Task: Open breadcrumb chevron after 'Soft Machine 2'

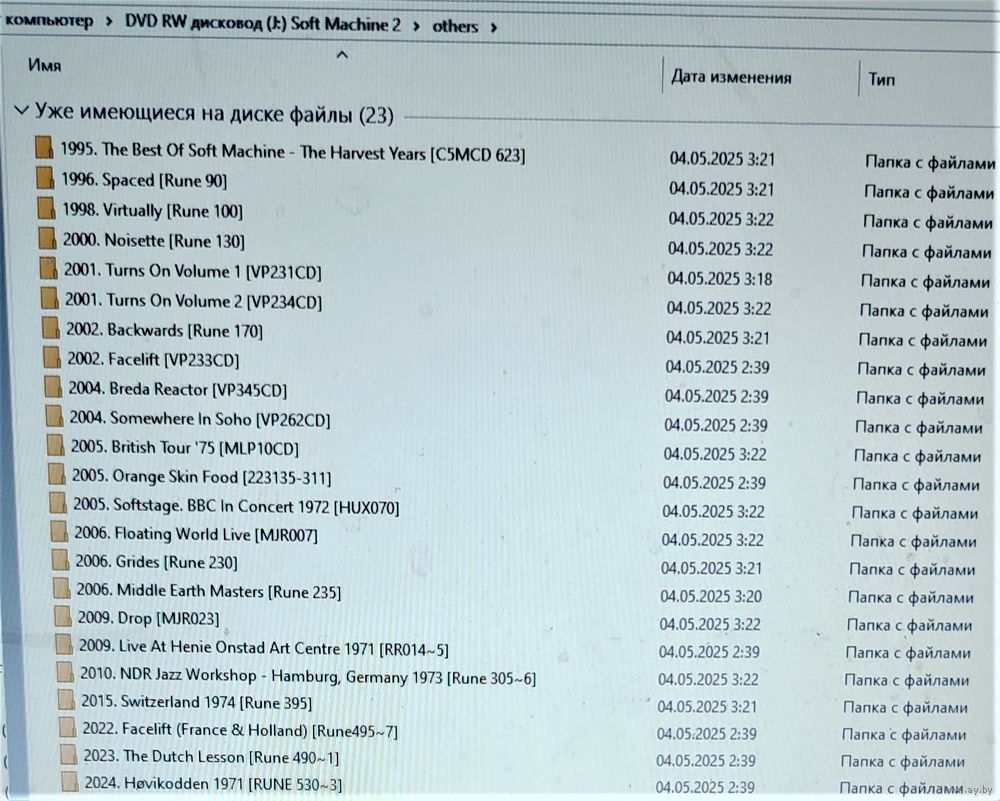Action: pyautogui.click(x=416, y=26)
